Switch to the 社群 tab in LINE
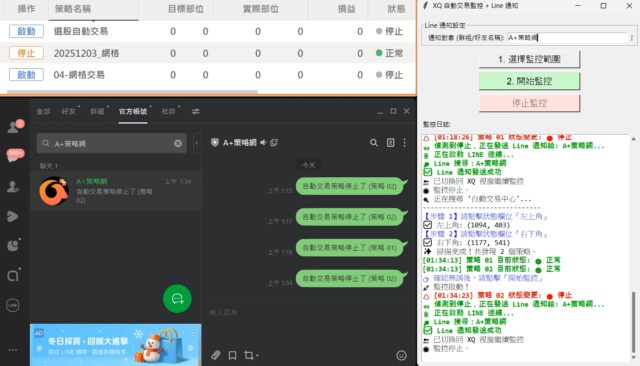 click(169, 111)
